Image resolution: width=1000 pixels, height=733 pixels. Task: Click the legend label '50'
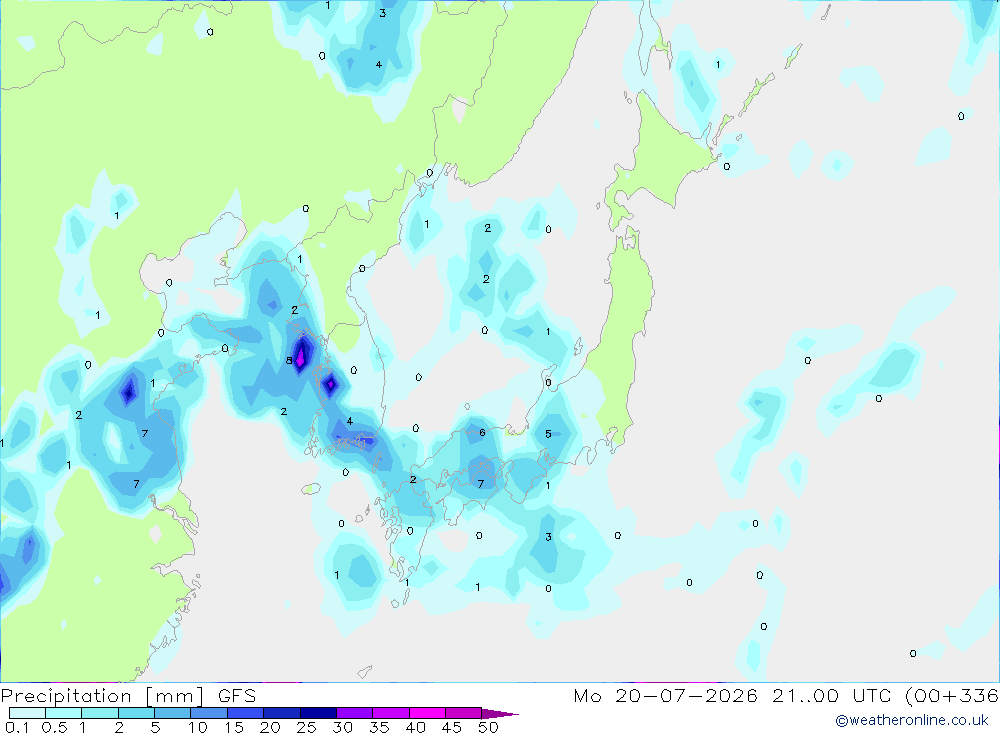pyautogui.click(x=489, y=727)
